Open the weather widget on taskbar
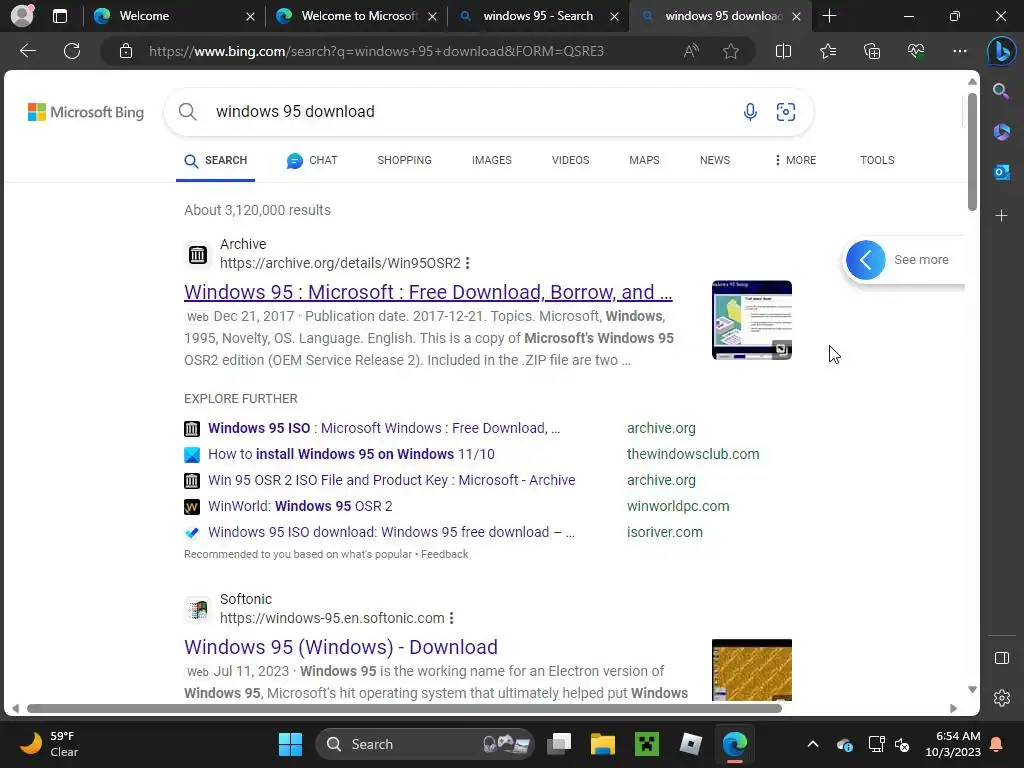 pyautogui.click(x=49, y=744)
